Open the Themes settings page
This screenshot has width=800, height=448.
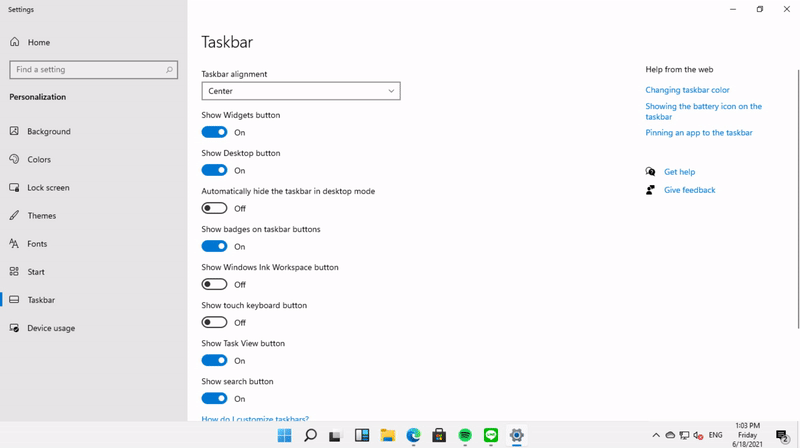[41, 215]
